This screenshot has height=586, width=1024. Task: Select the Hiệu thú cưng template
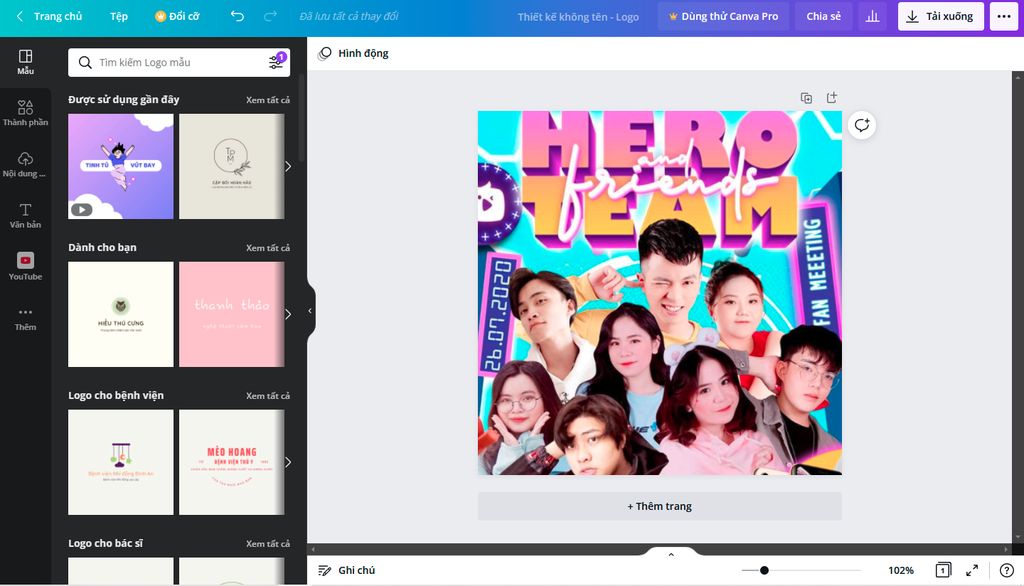pyautogui.click(x=121, y=314)
